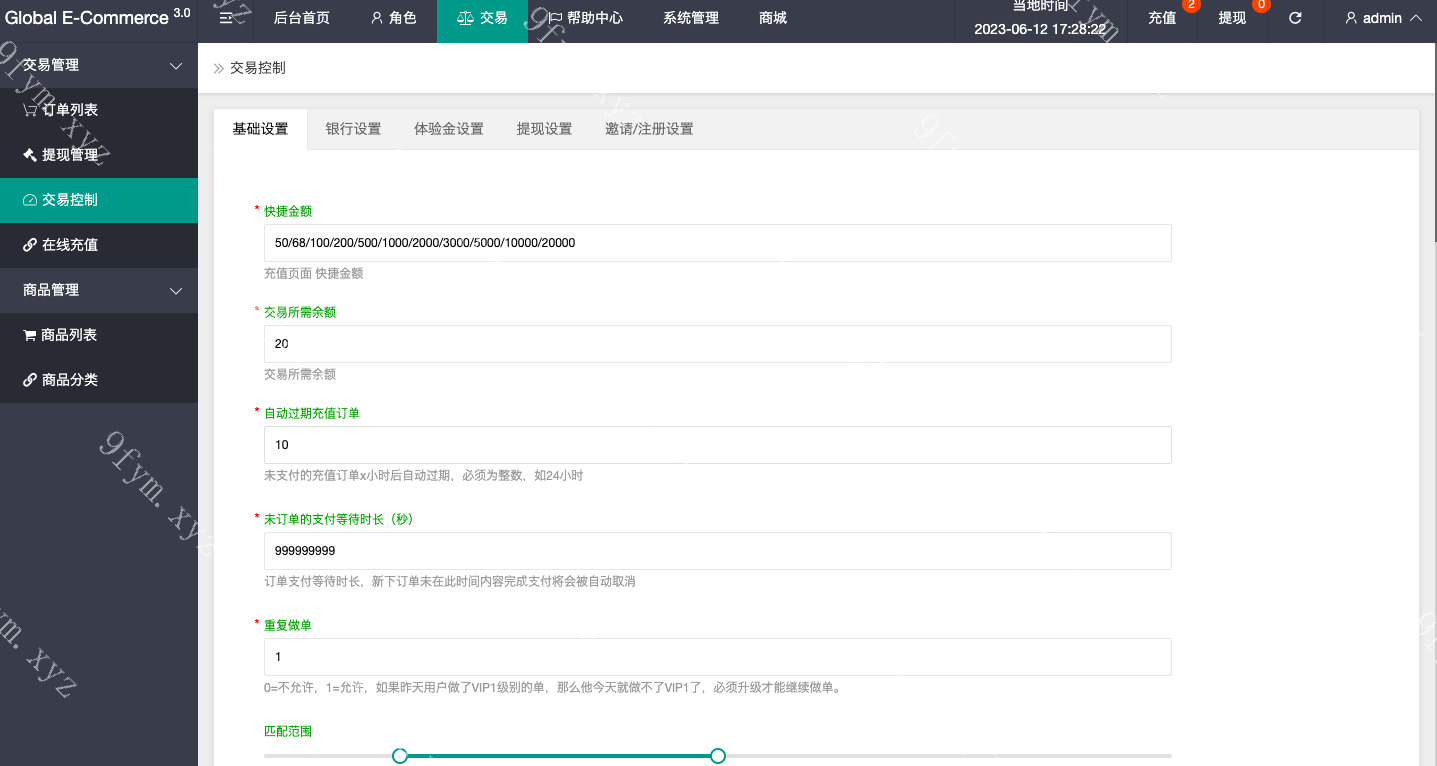This screenshot has height=766, width=1437.
Task: Click the person icon beside 角色
Action: [x=376, y=18]
